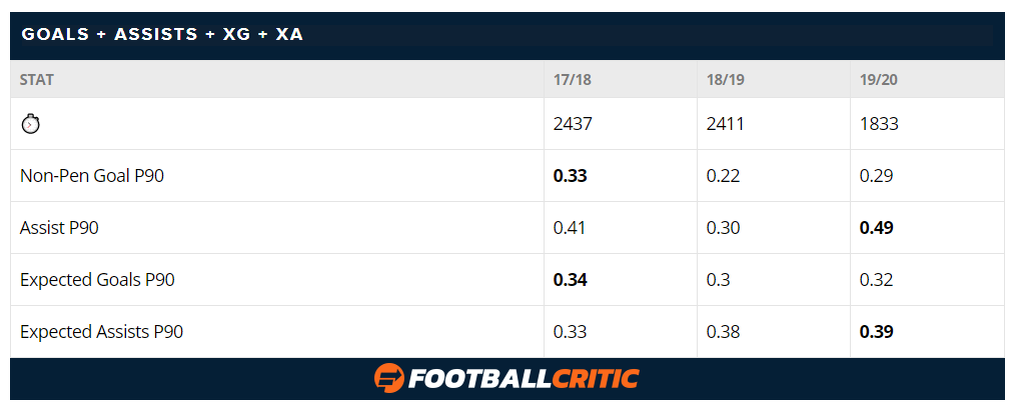Select the Expected Assists P90 row label

coord(102,332)
